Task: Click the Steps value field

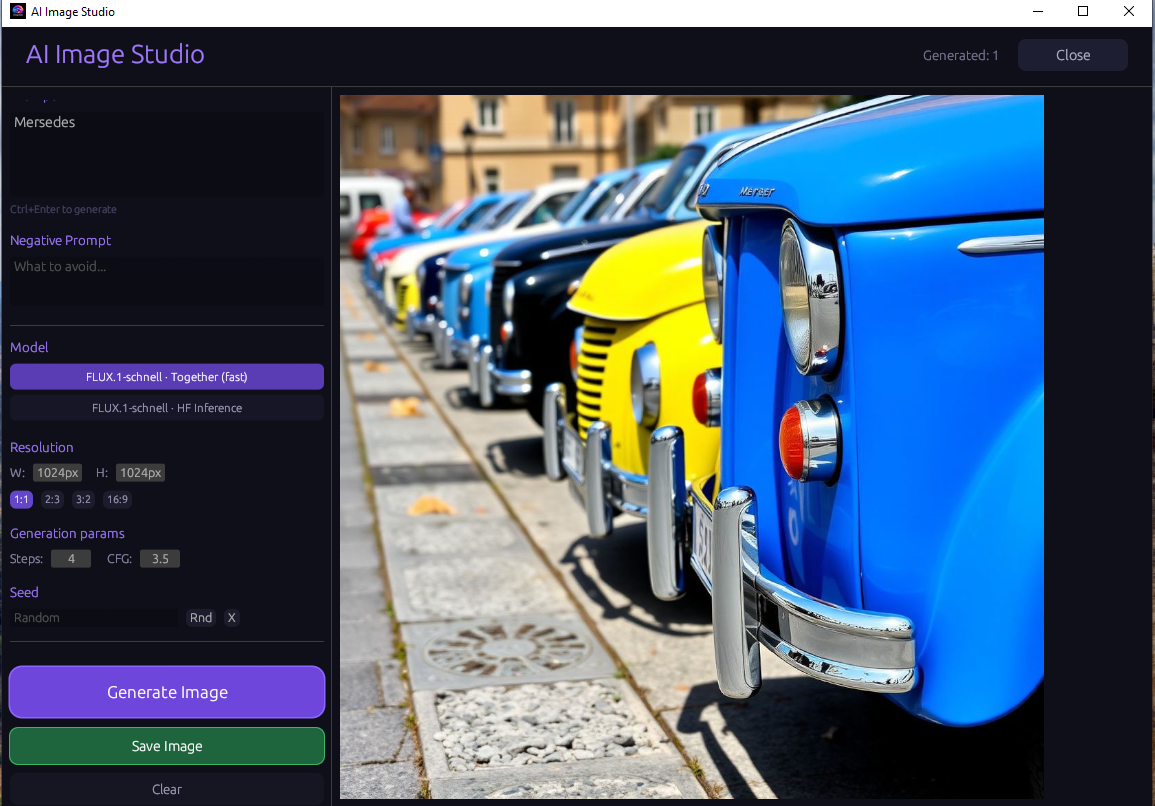Action: click(x=71, y=559)
